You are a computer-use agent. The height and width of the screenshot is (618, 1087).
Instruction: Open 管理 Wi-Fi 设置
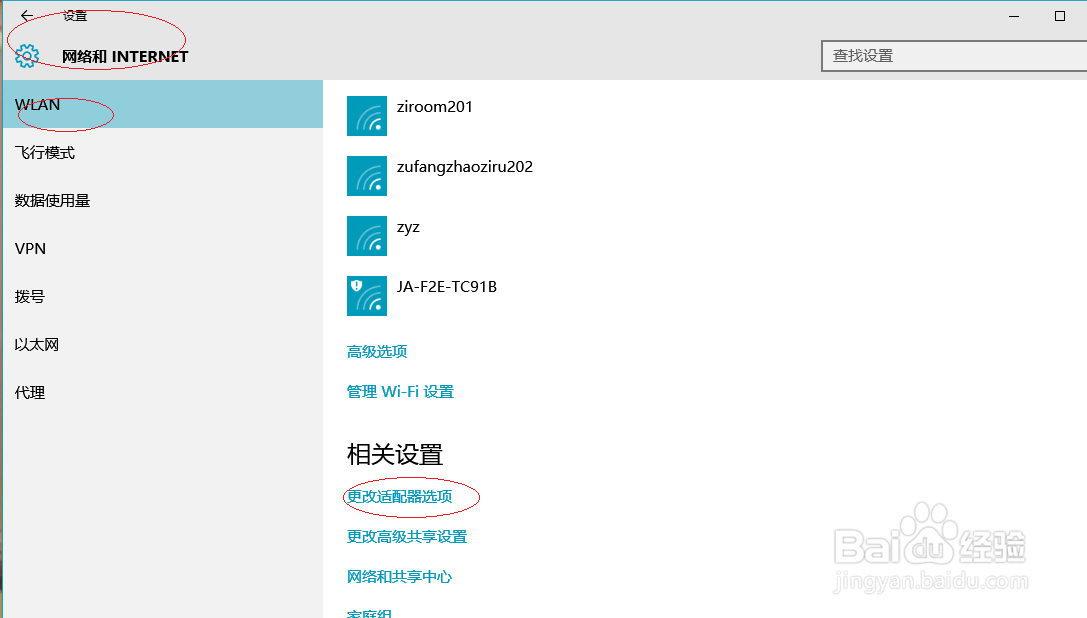(400, 391)
